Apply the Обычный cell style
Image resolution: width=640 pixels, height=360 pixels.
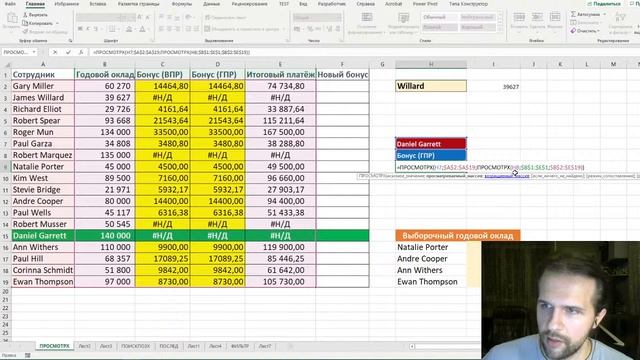pyautogui.click(x=439, y=17)
